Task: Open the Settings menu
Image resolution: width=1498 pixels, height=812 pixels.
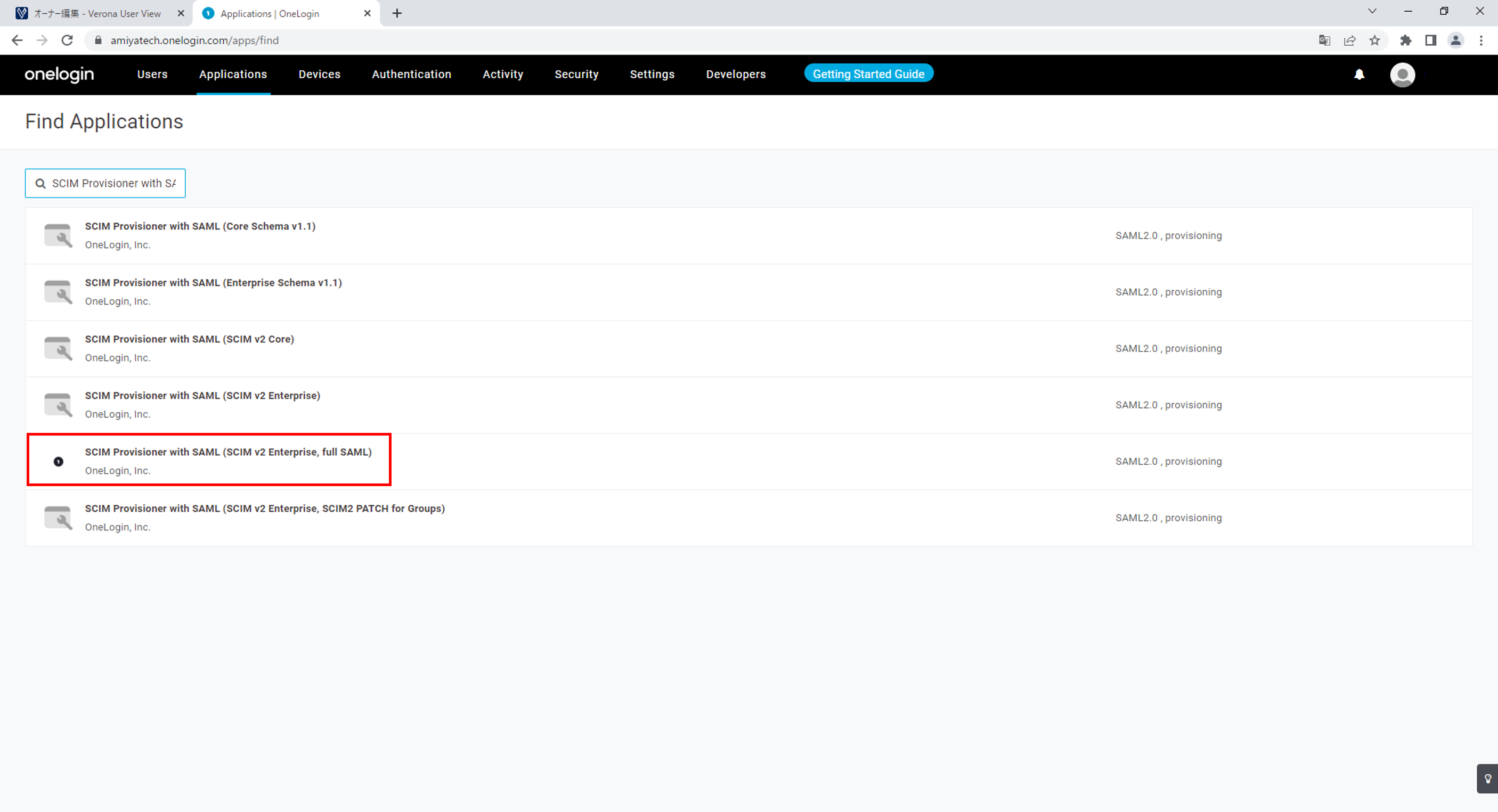Action: click(x=652, y=75)
